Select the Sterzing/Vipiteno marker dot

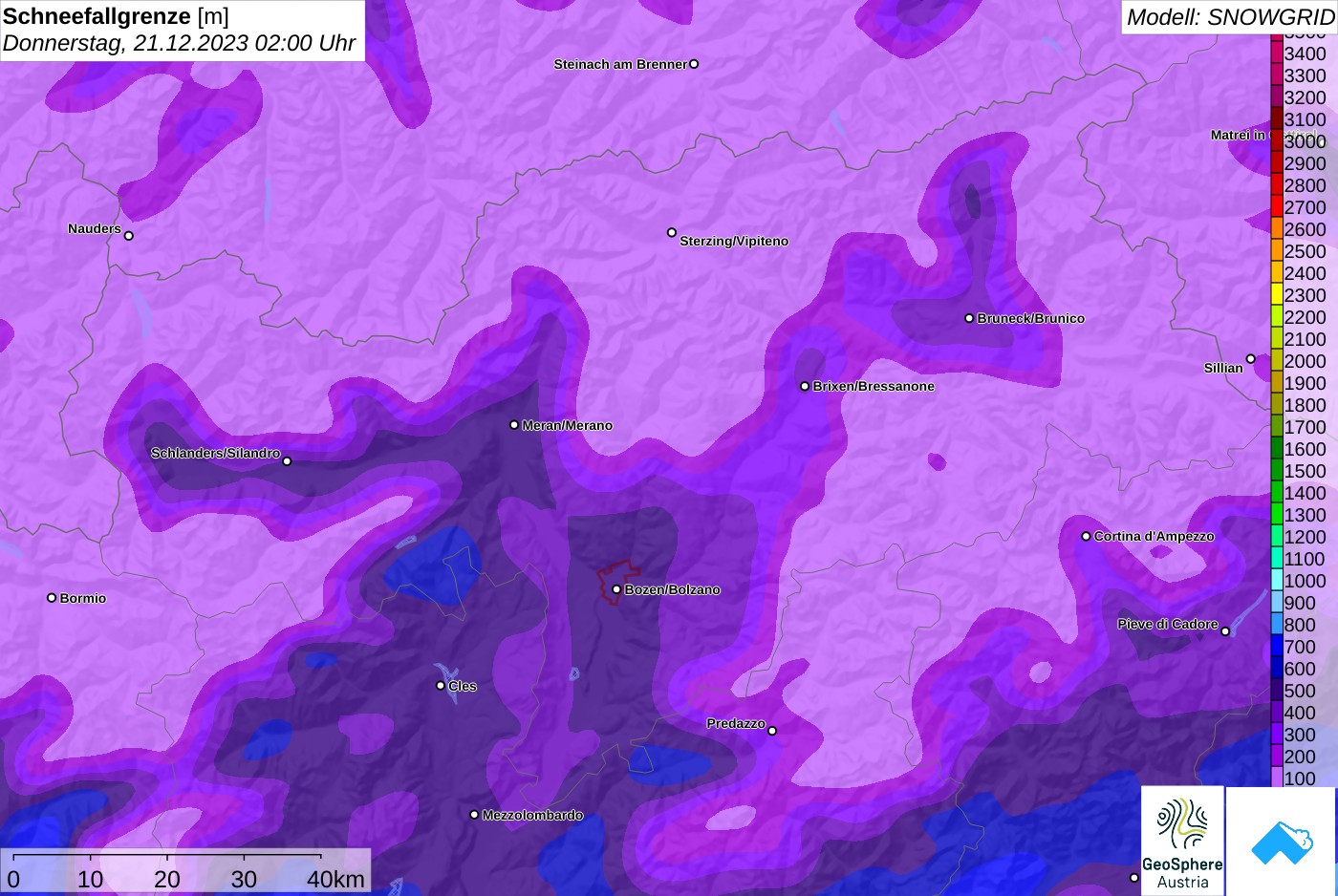click(672, 232)
